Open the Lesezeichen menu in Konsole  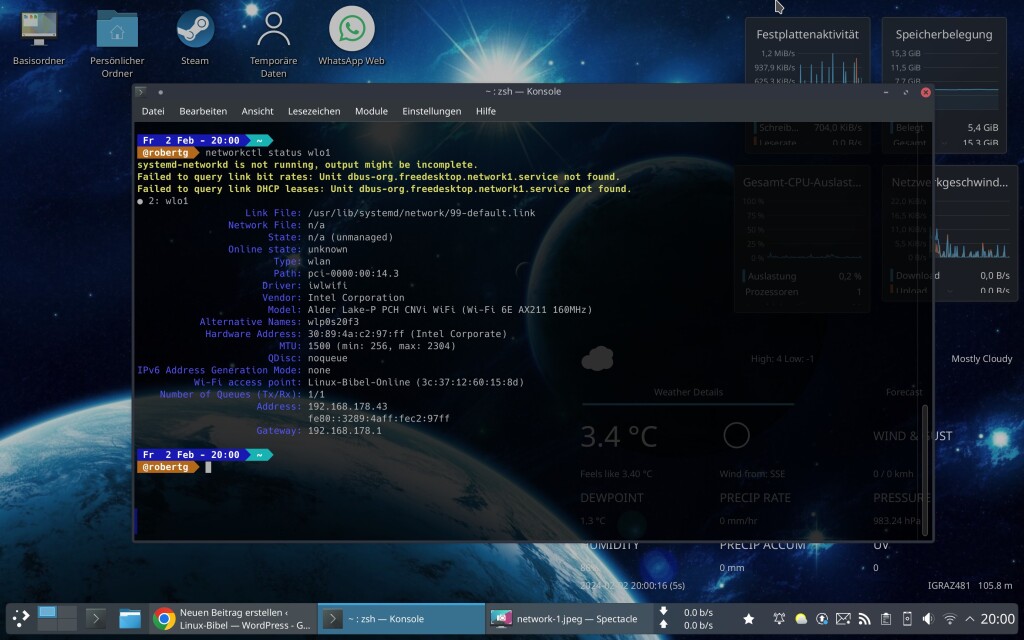coord(314,111)
